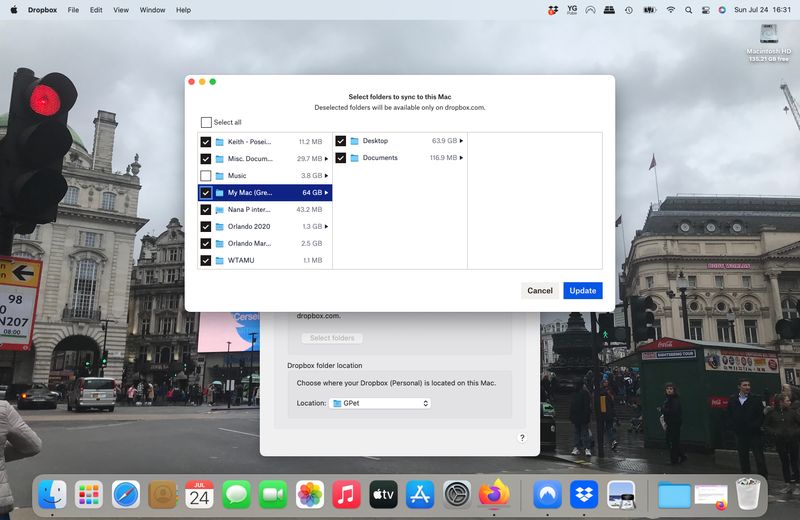This screenshot has height=520, width=800.
Task: Click the Macintosh HD drive icon
Action: point(768,35)
